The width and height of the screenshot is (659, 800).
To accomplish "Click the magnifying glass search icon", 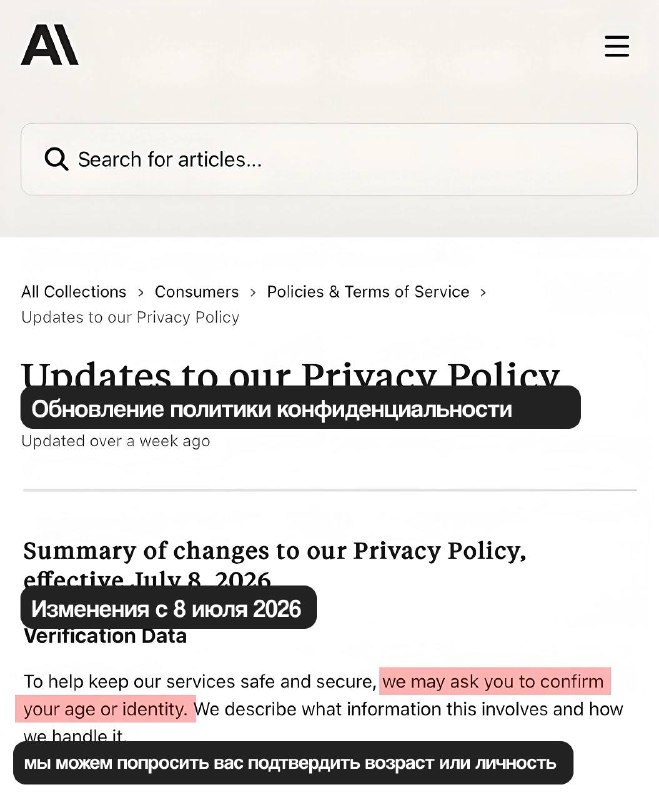I will [56, 159].
